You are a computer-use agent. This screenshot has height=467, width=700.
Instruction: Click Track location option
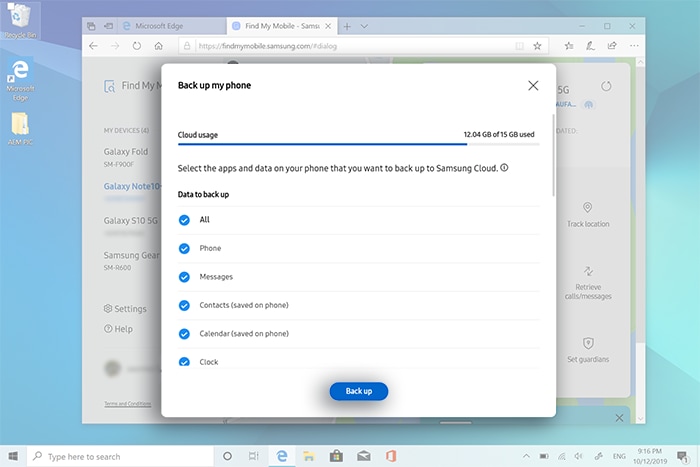(588, 215)
